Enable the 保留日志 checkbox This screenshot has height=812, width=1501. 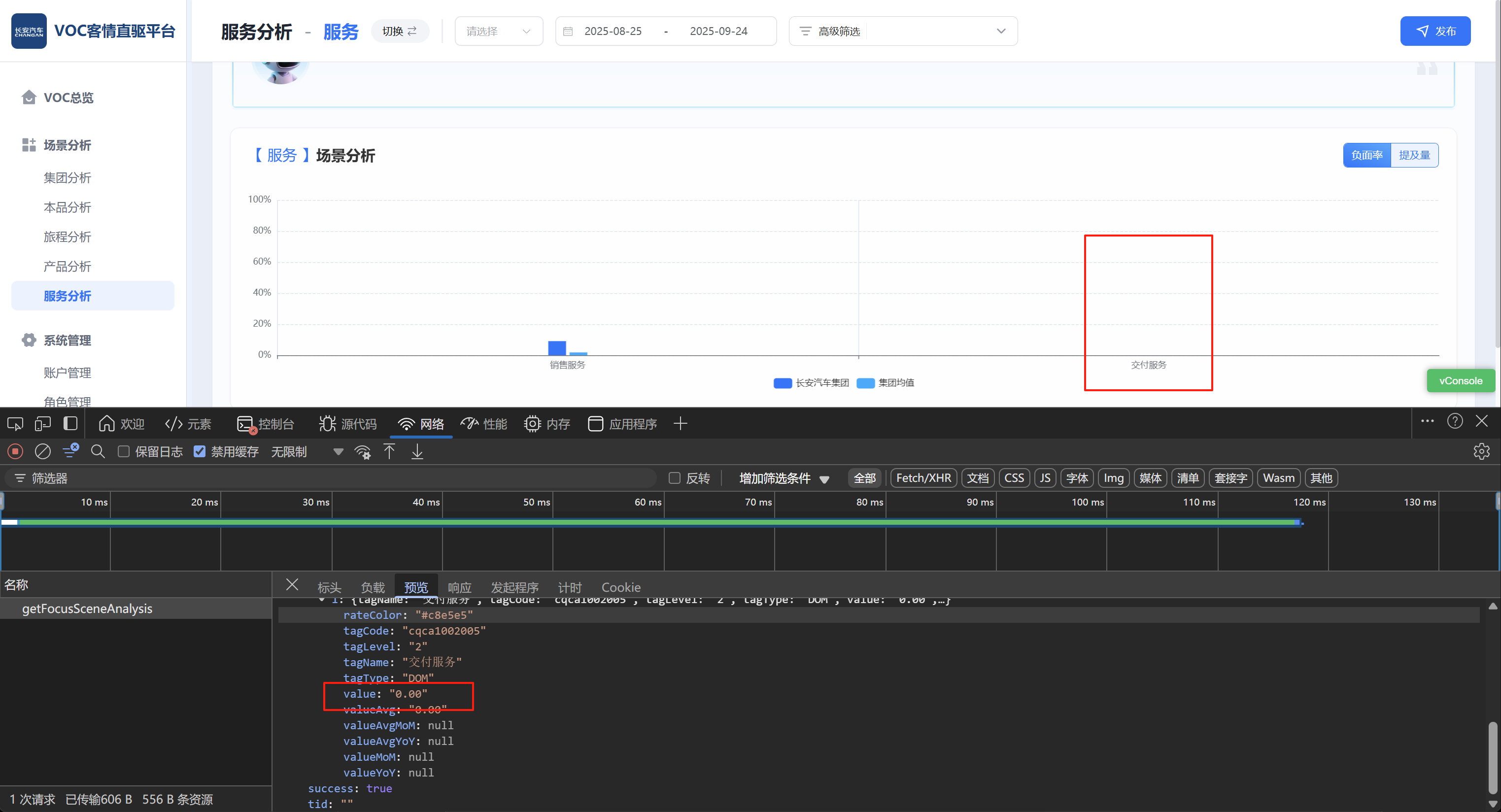click(x=124, y=451)
